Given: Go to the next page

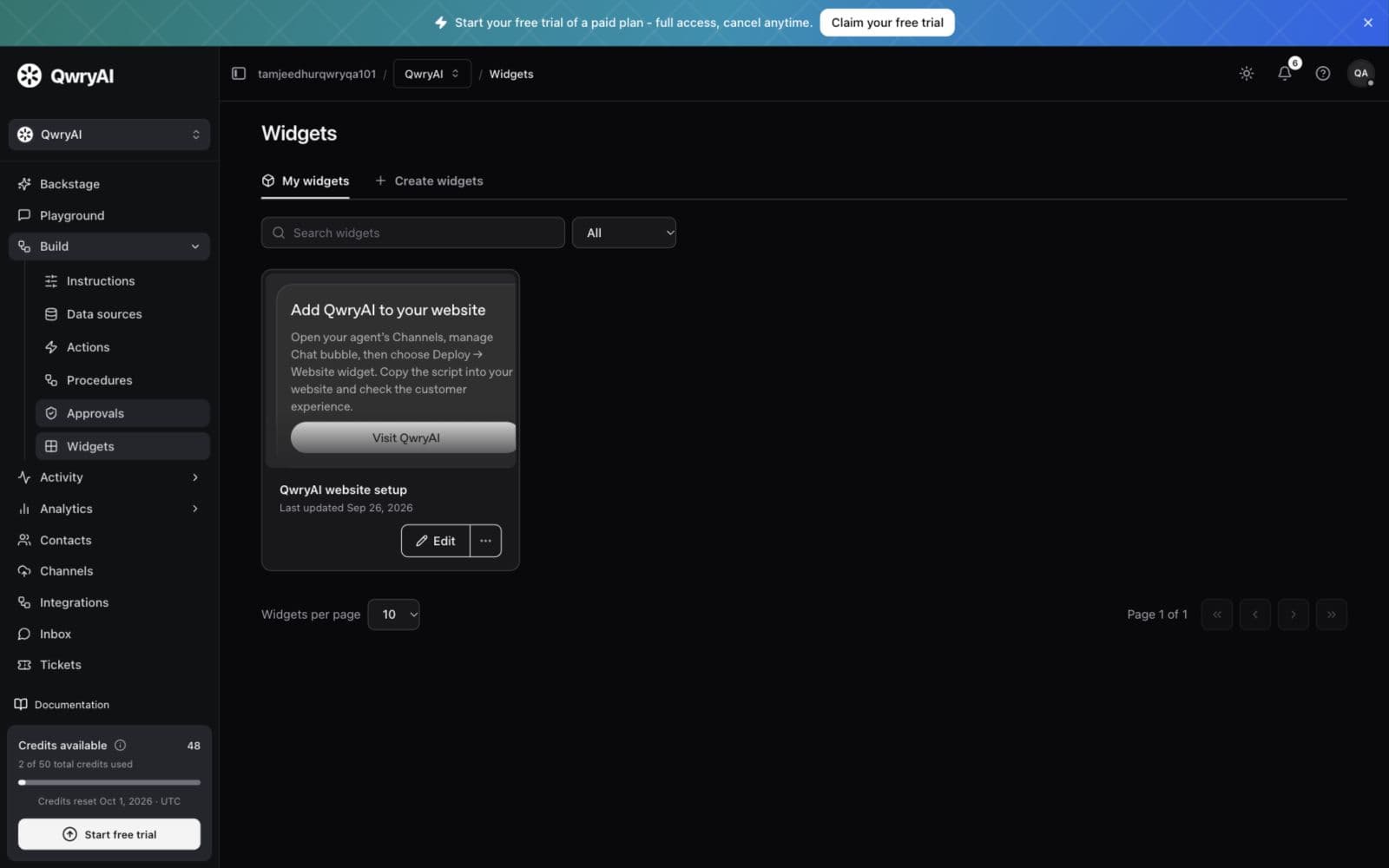Looking at the screenshot, I should (1294, 615).
